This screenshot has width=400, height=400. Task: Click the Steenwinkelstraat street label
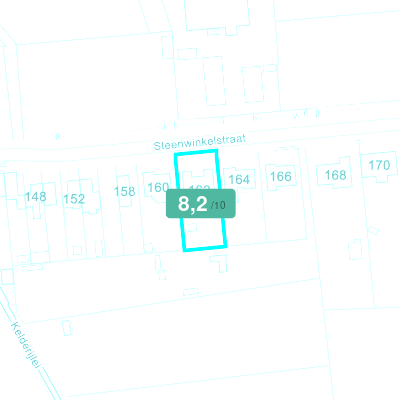(x=200, y=142)
